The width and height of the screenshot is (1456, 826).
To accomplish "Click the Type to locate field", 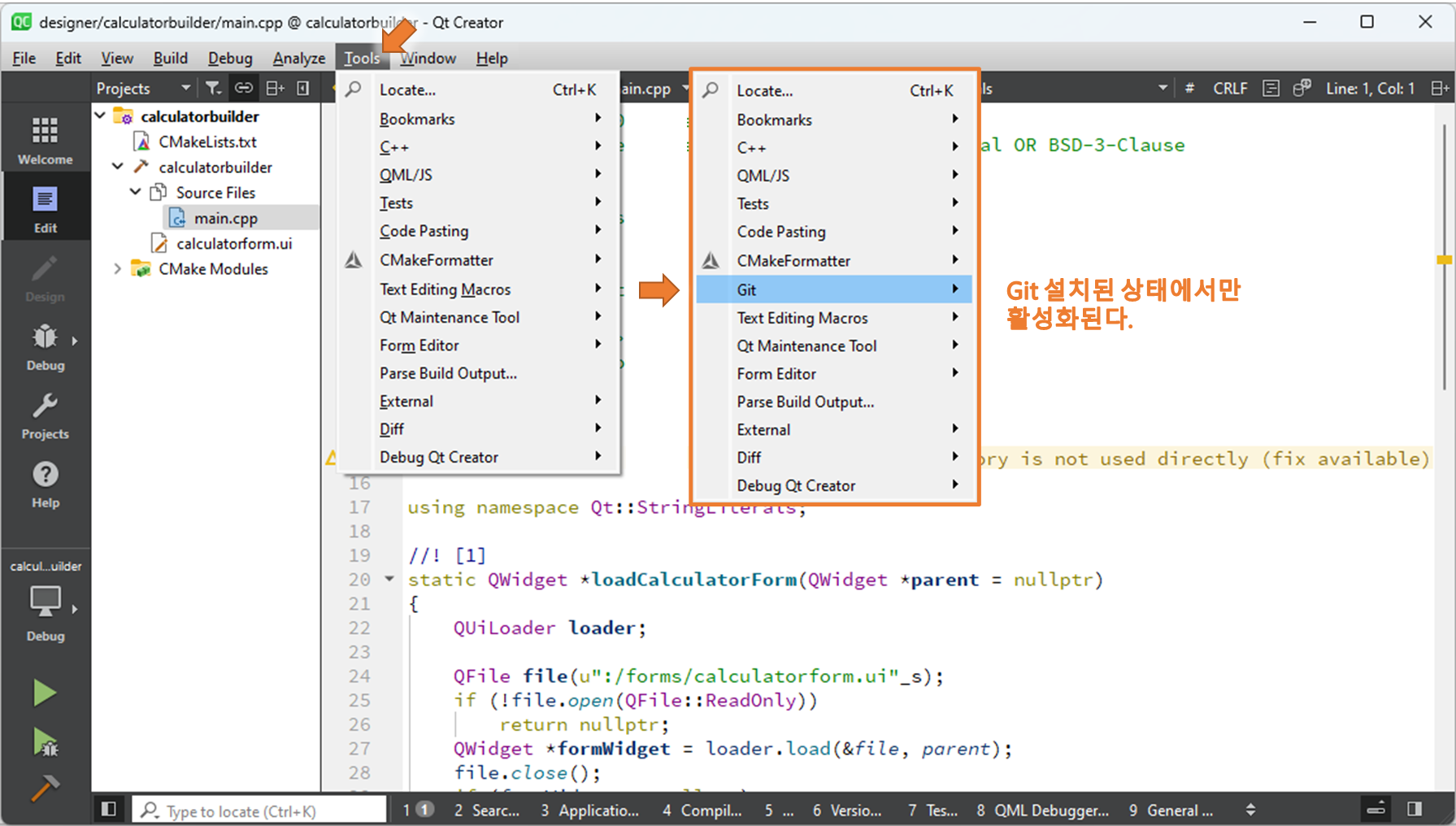I will point(259,810).
